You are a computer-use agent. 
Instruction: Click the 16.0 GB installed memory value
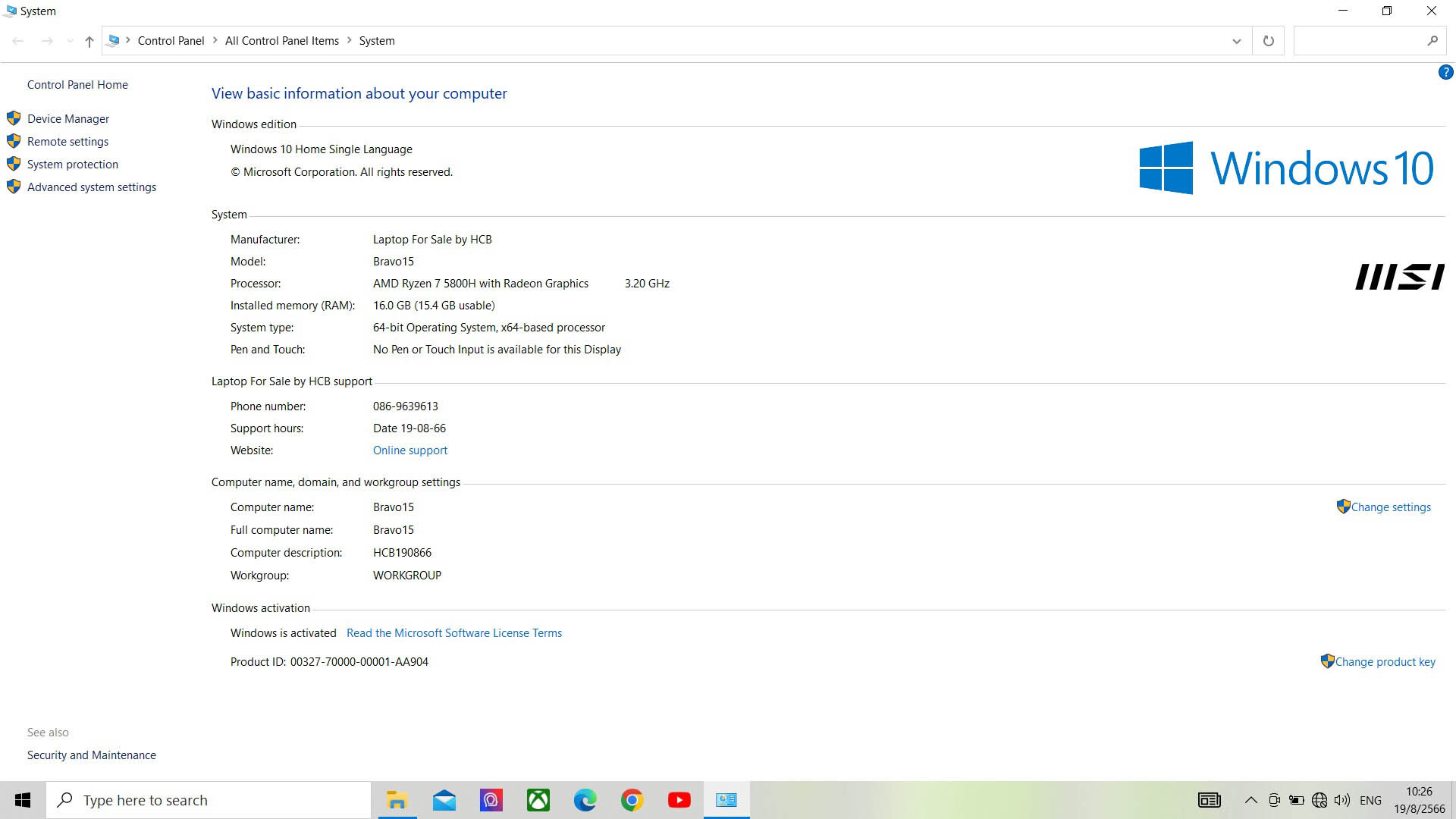pyautogui.click(x=434, y=306)
